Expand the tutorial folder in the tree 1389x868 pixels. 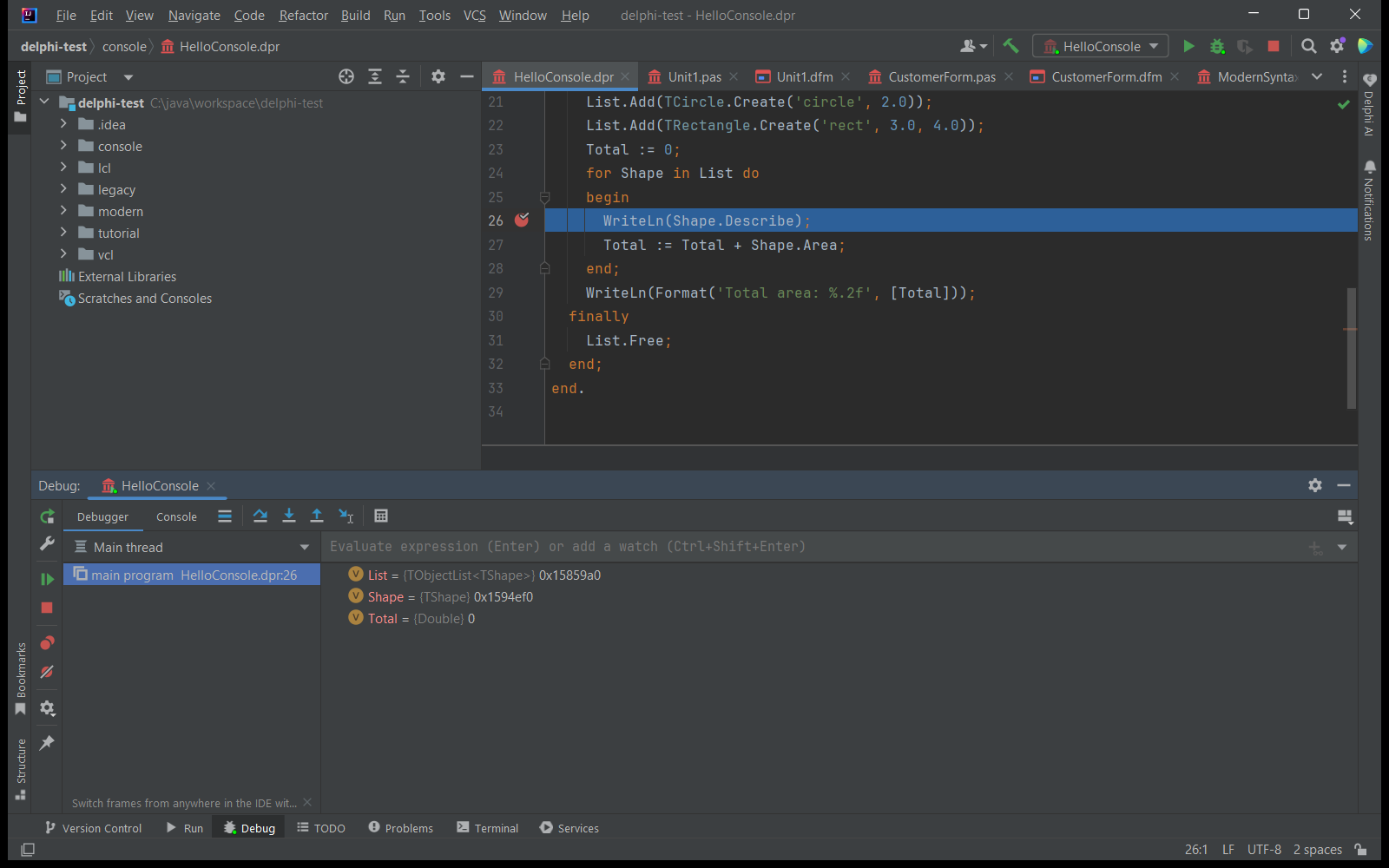click(x=63, y=233)
